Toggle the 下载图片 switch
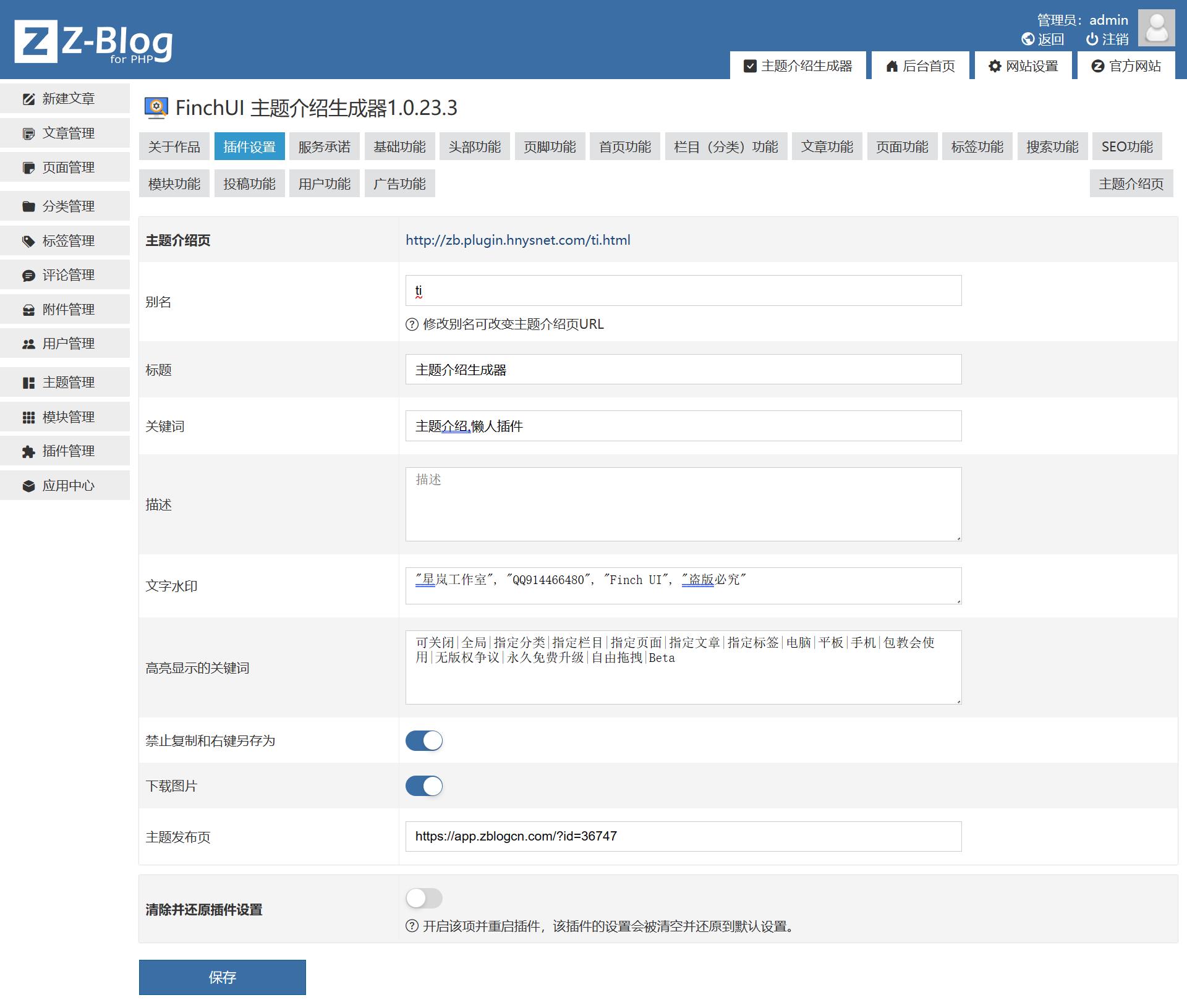Viewport: 1187px width, 1008px height. tap(424, 786)
